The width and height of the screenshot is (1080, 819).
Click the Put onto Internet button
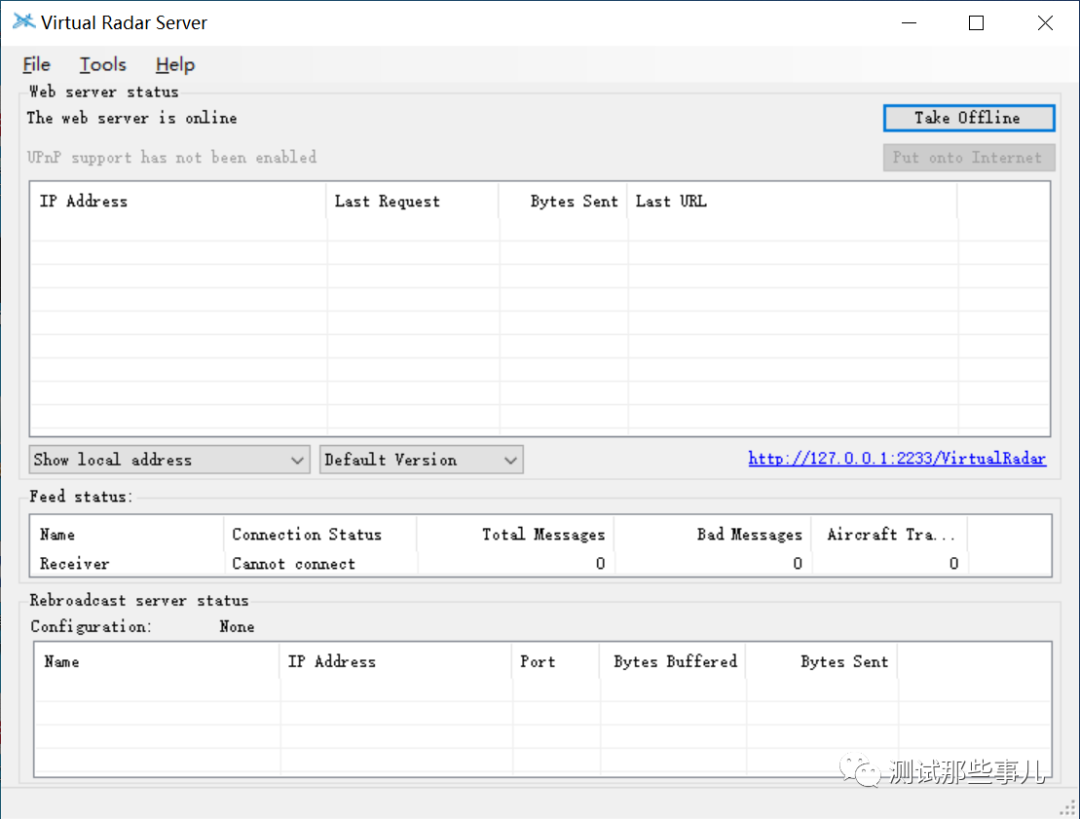coord(968,158)
